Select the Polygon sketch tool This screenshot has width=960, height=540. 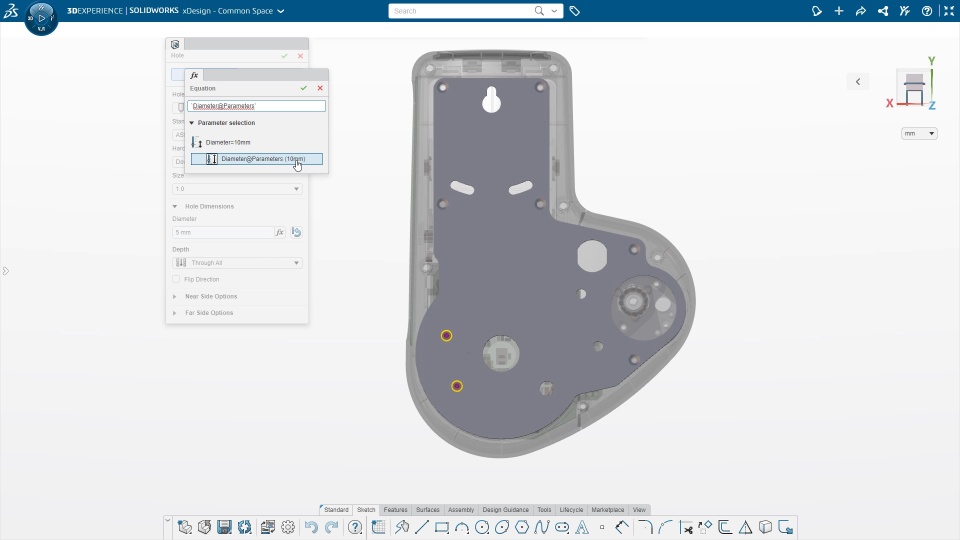[522, 527]
